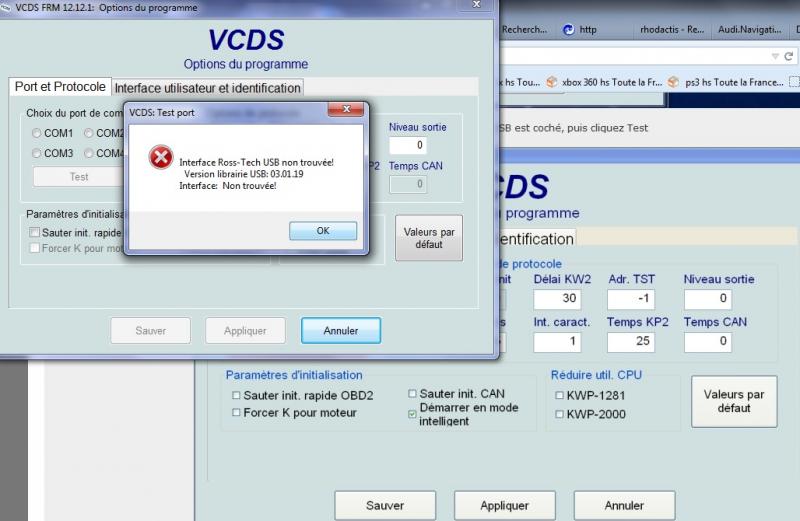This screenshot has height=521, width=800.
Task: Click Niveau sortie field in front window
Action: pyautogui.click(x=408, y=145)
